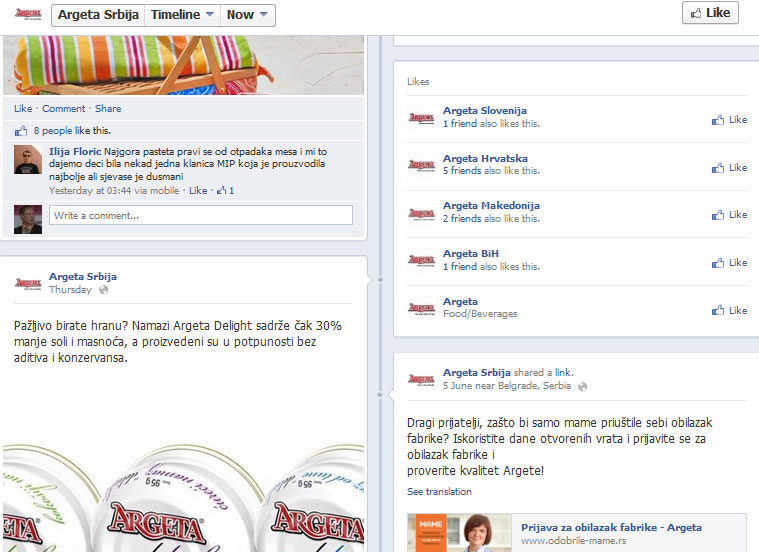The image size is (759, 552).
Task: Open the Argeta Hrvatska page
Action: (x=486, y=158)
